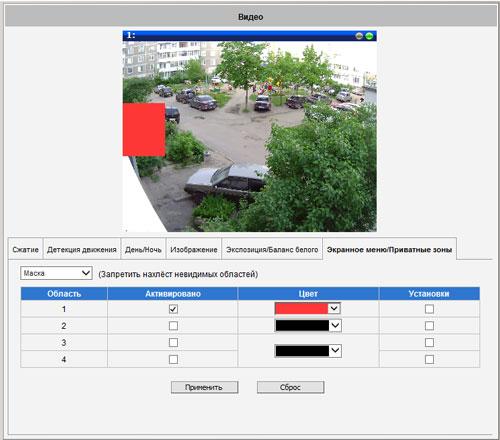500x440 pixels.
Task: Tick the Установки checkbox for area 2
Action: coord(429,326)
